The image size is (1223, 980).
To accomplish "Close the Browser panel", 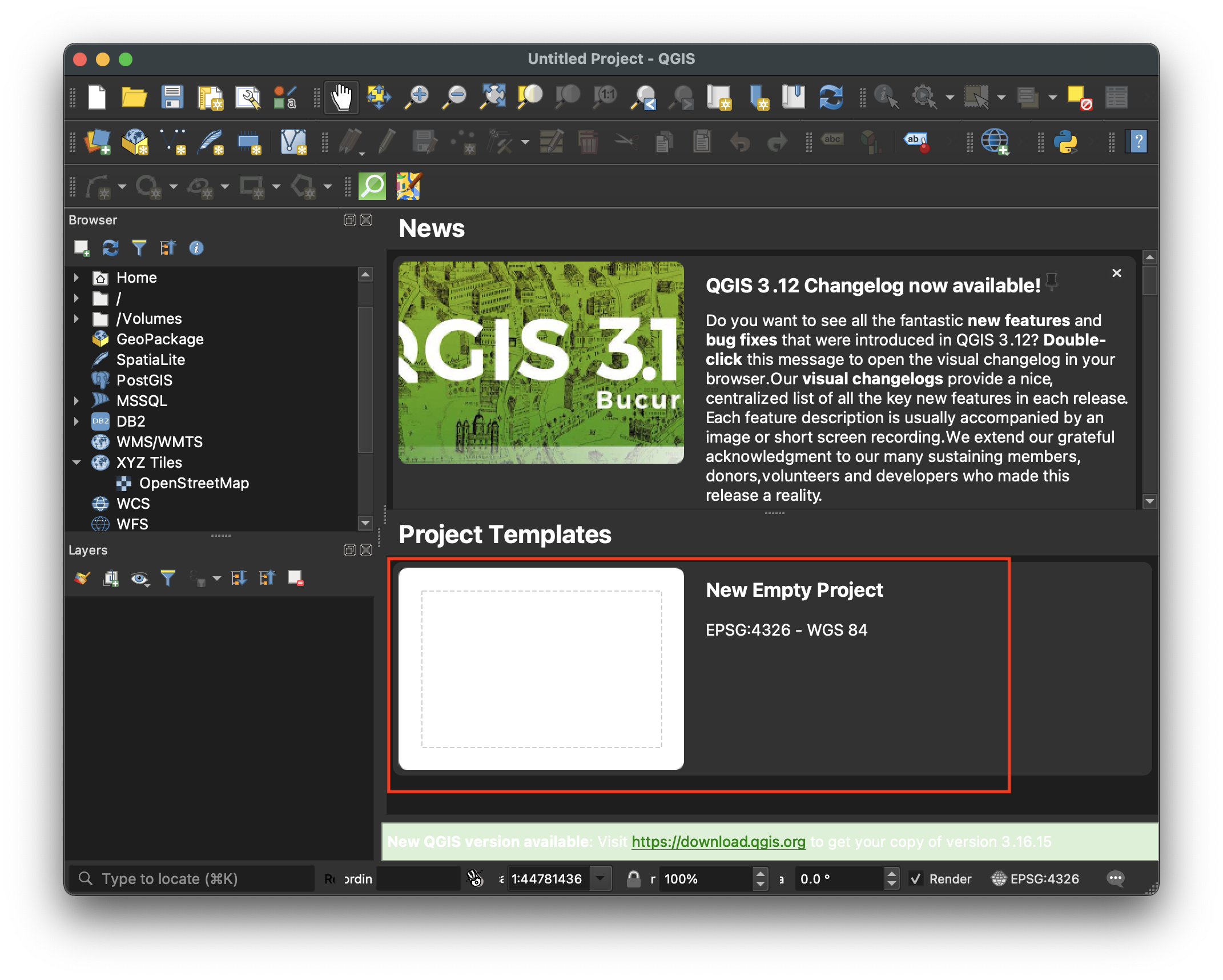I will [366, 220].
